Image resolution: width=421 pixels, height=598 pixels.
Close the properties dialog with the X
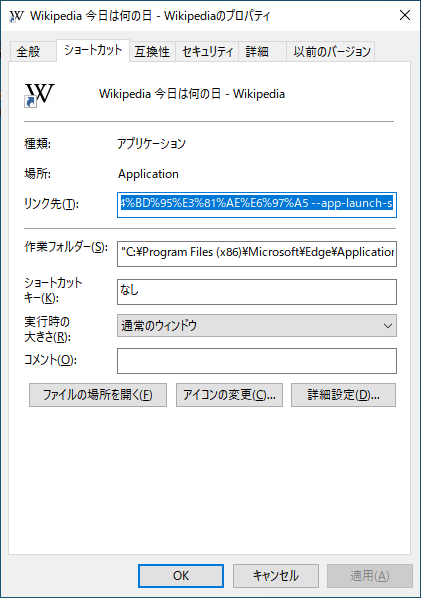[x=405, y=15]
